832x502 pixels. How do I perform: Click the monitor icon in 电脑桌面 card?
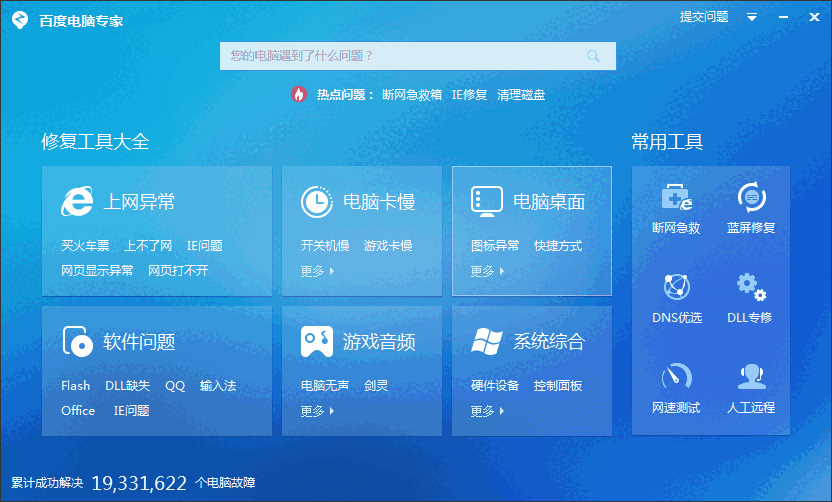[487, 202]
